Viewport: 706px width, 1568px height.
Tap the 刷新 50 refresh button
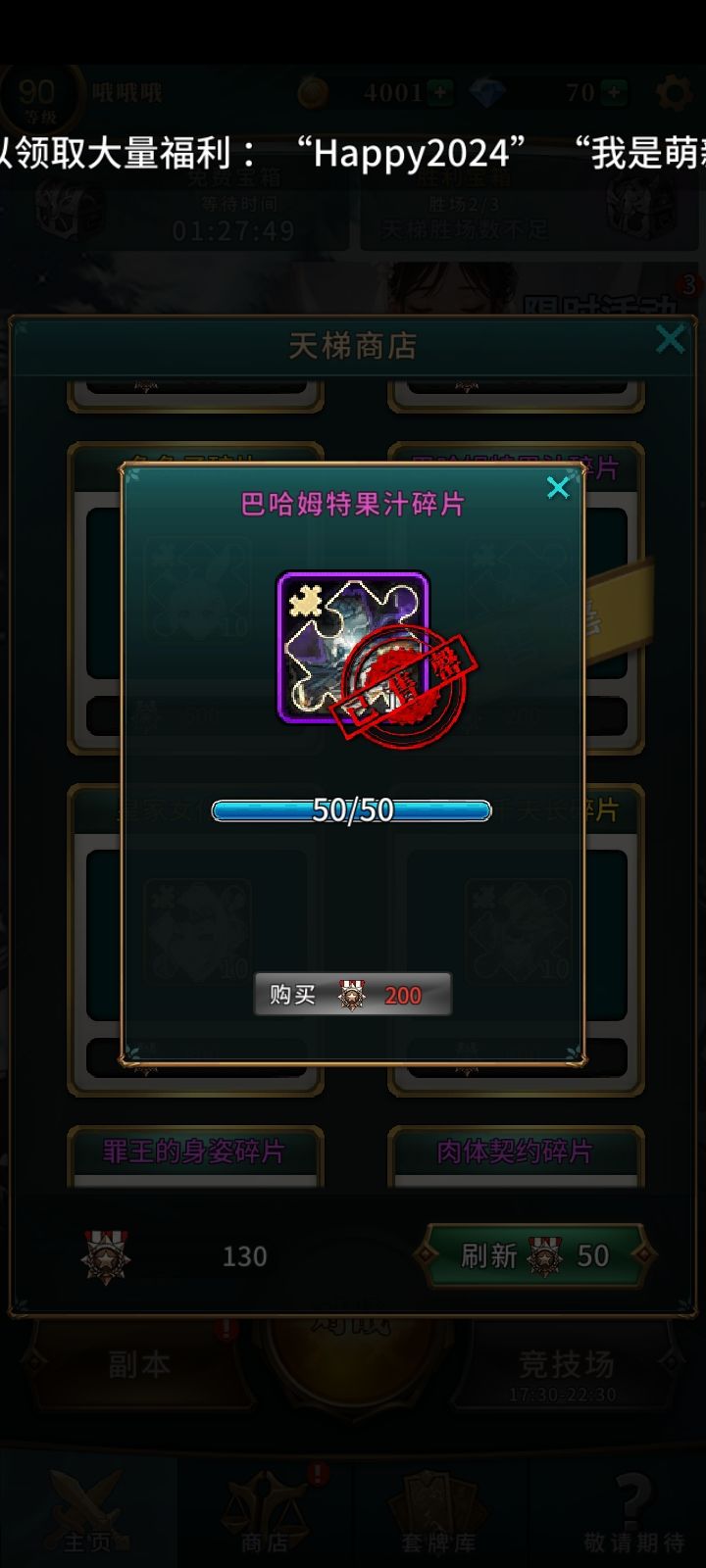pos(534,1255)
